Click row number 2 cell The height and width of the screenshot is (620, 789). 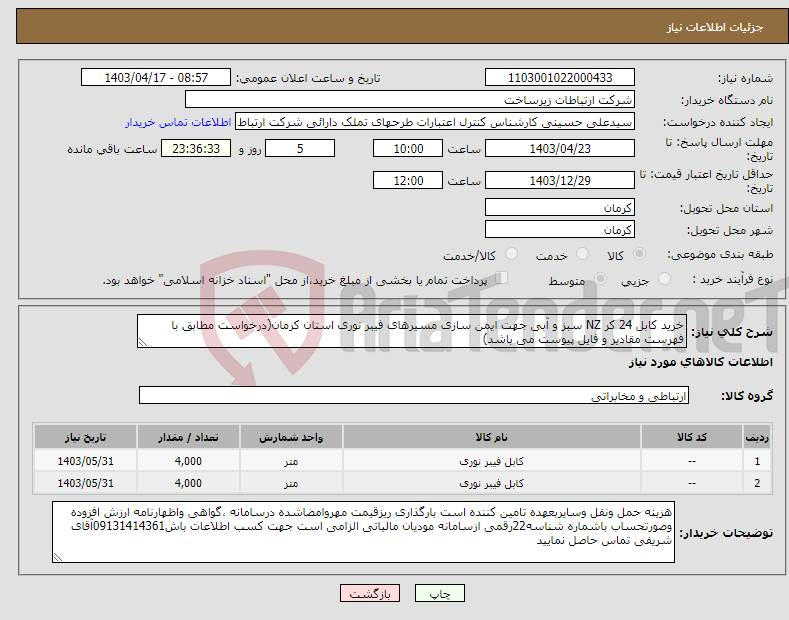click(x=757, y=483)
